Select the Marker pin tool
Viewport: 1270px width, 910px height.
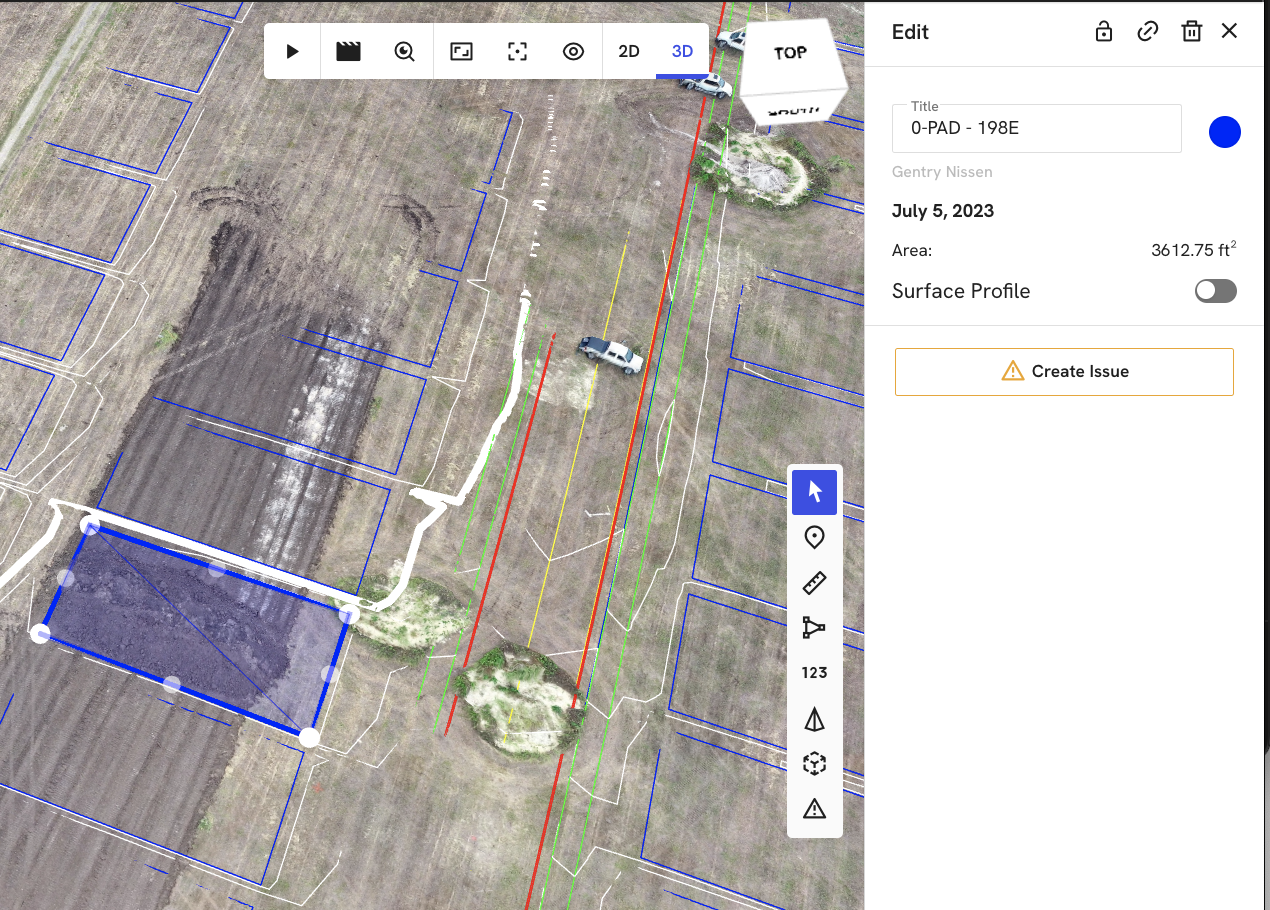pyautogui.click(x=814, y=537)
